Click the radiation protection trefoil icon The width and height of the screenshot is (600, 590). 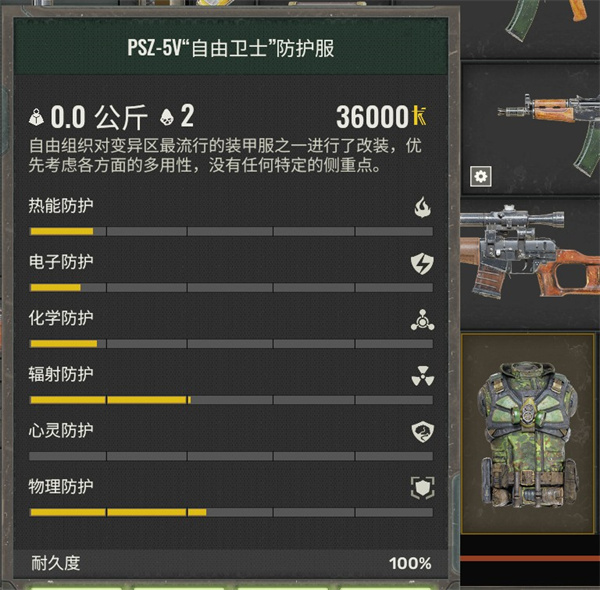tap(422, 376)
